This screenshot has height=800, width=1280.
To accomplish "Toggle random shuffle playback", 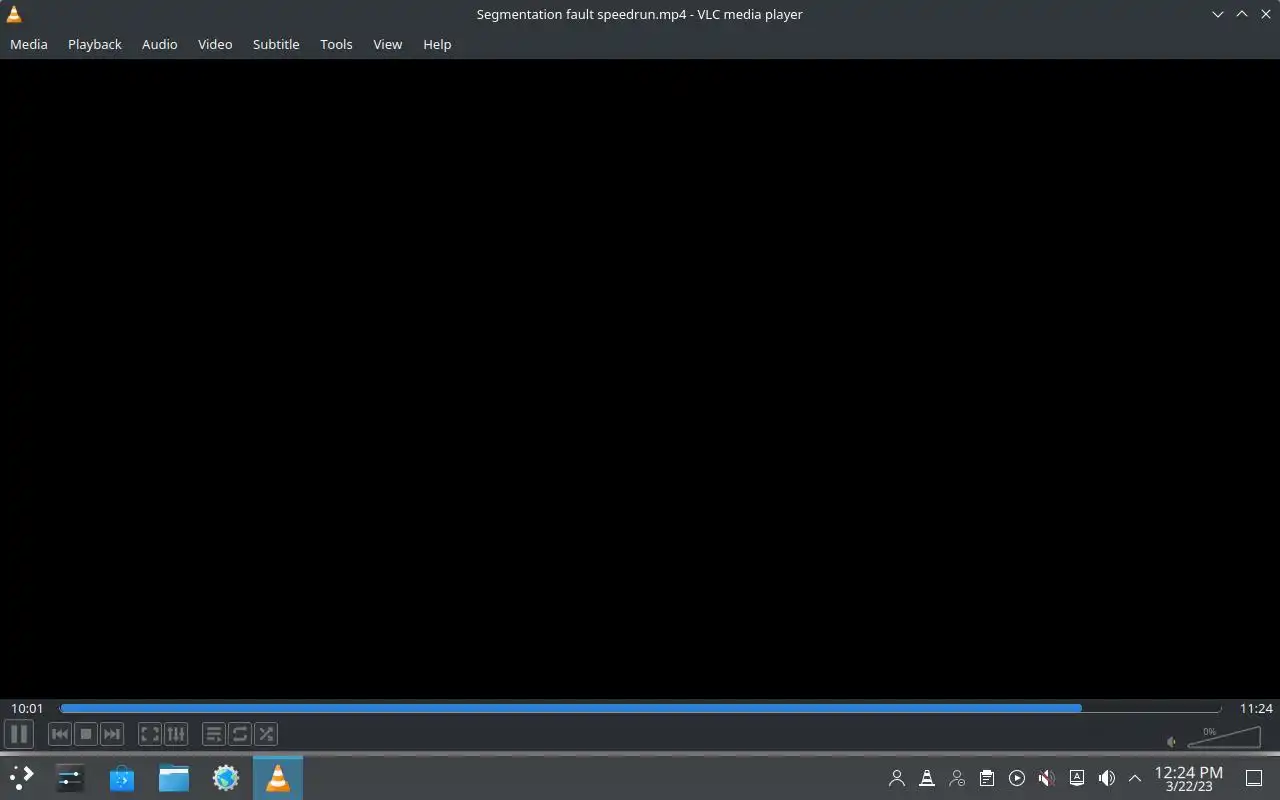I will coord(266,734).
